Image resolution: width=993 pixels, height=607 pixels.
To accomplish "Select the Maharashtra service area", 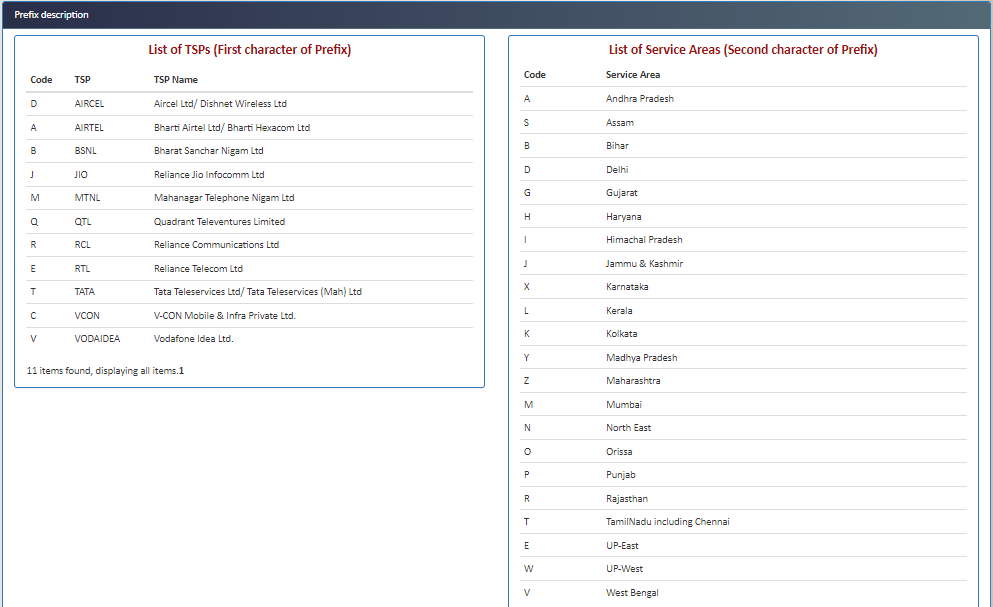I will tap(633, 381).
